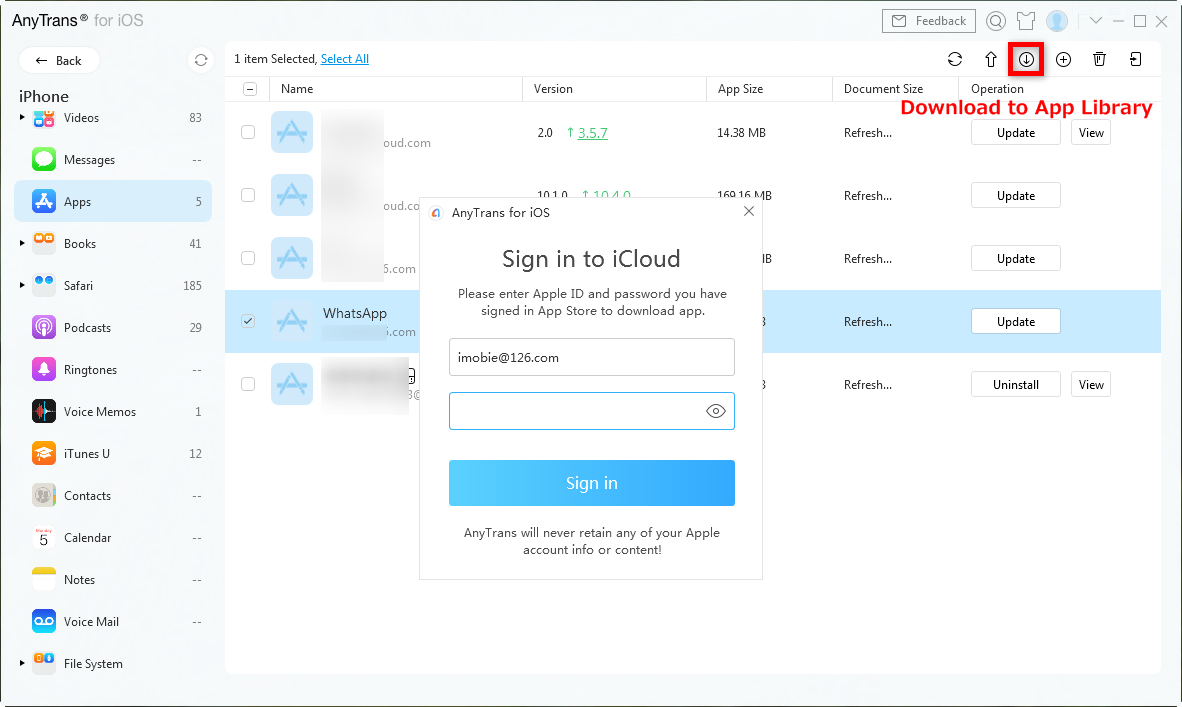This screenshot has width=1182, height=707.
Task: Click the Feedback button
Action: [x=929, y=21]
